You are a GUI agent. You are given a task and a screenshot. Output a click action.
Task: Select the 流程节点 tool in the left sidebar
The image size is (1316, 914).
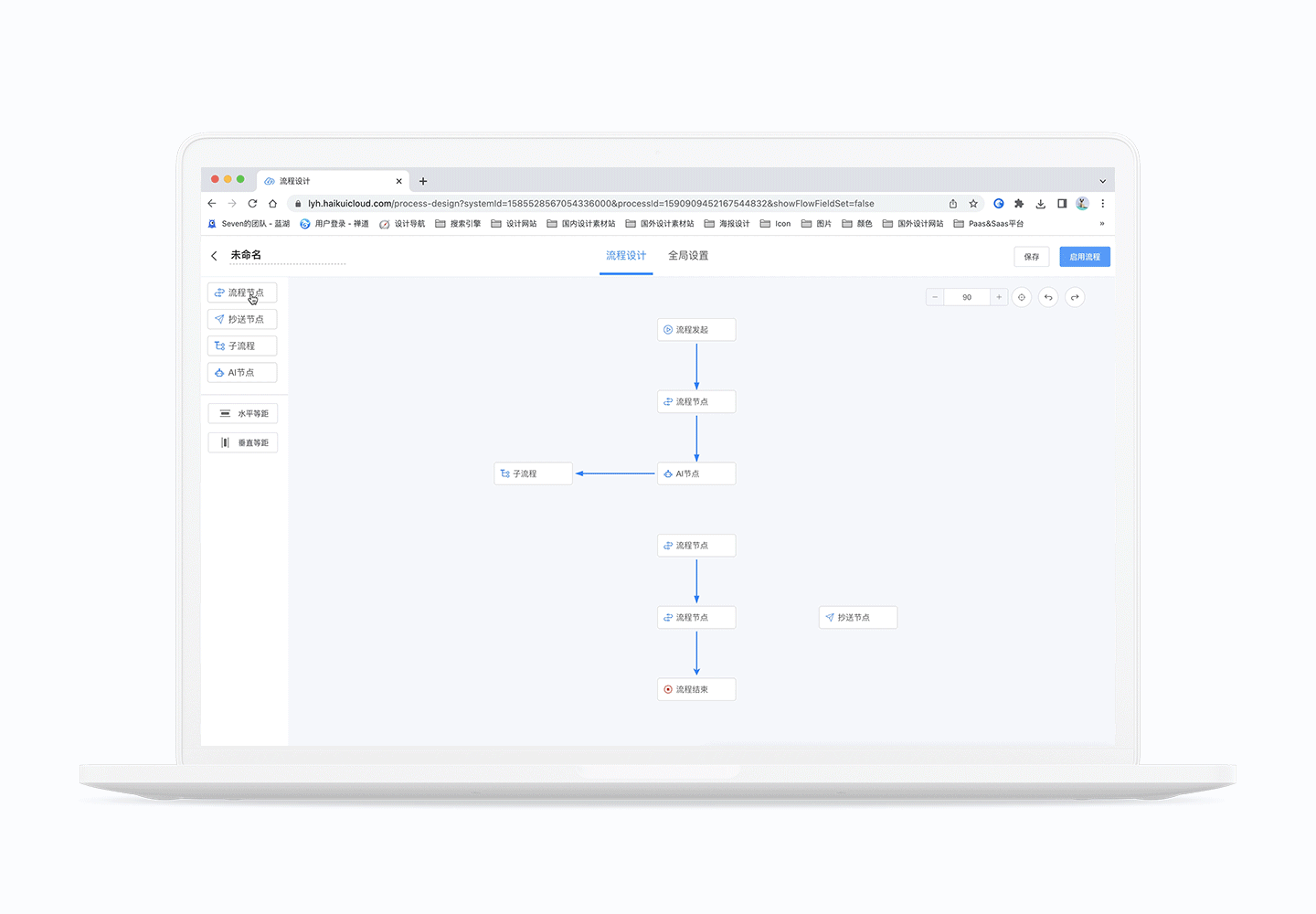coord(242,292)
